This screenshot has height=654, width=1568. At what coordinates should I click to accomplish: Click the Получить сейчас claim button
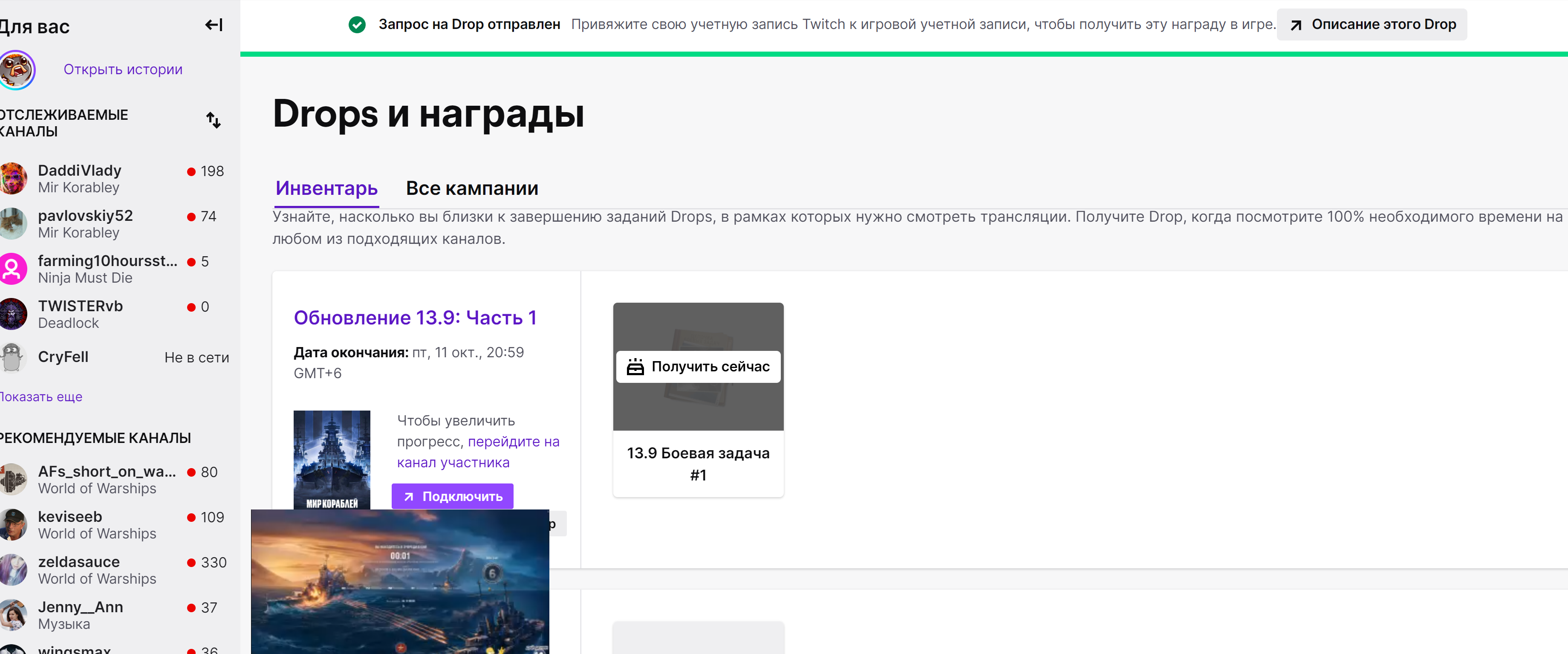(698, 367)
